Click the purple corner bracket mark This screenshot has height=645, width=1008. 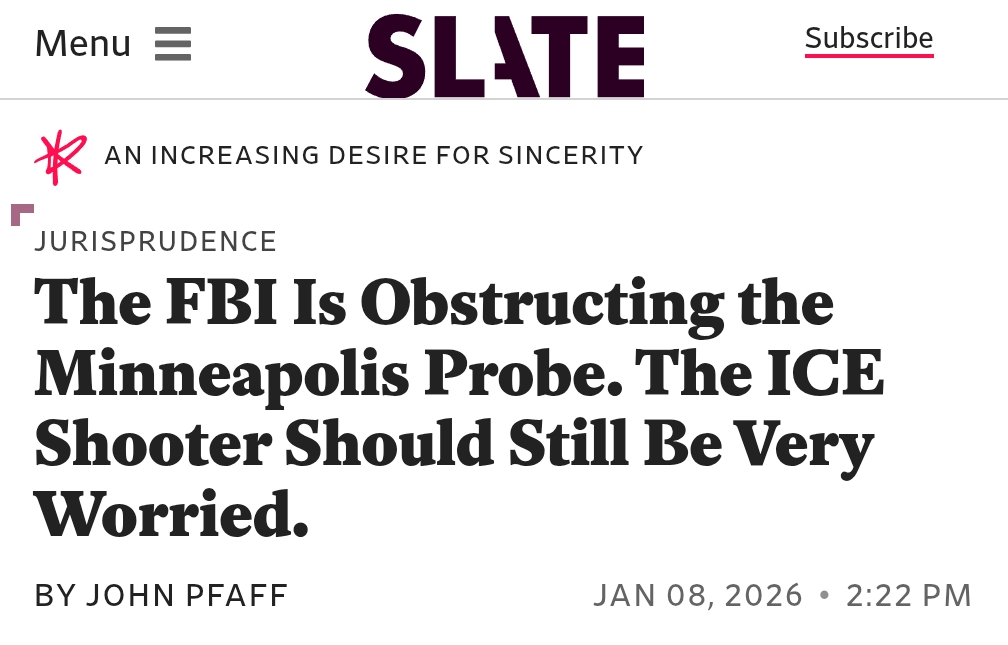coord(22,214)
